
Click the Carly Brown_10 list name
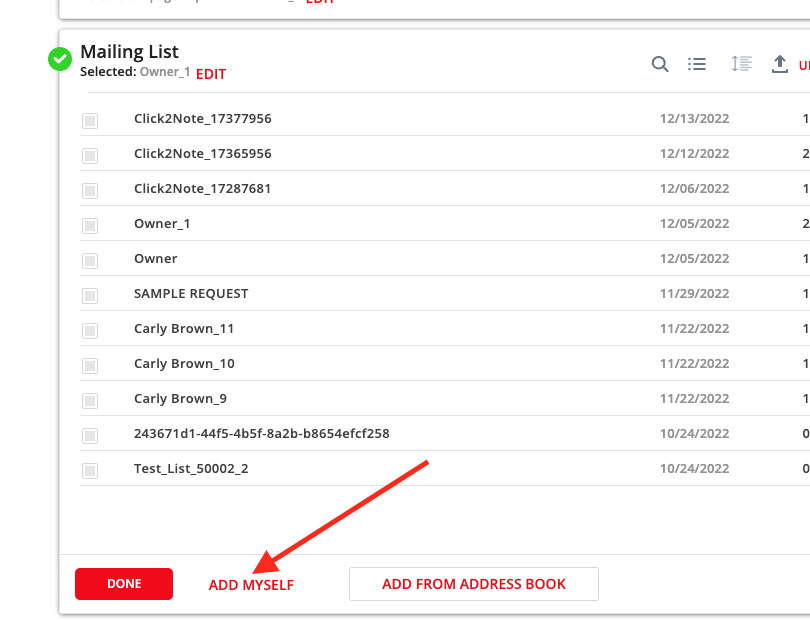[184, 364]
